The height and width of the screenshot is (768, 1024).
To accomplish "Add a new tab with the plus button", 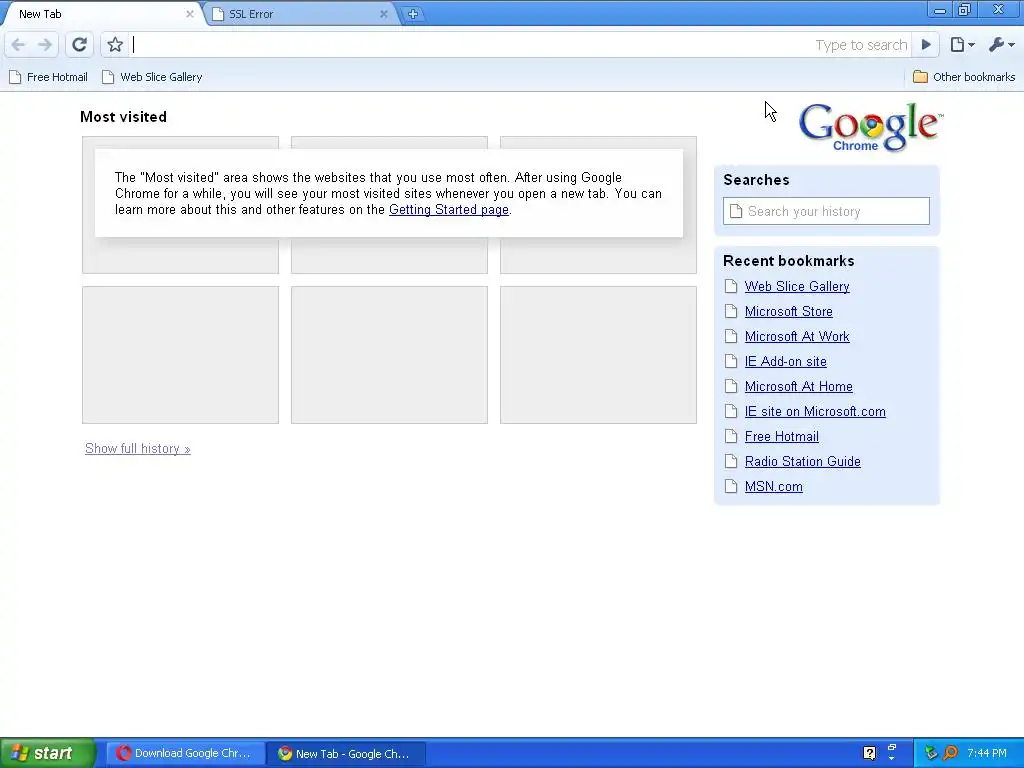I will coord(413,14).
